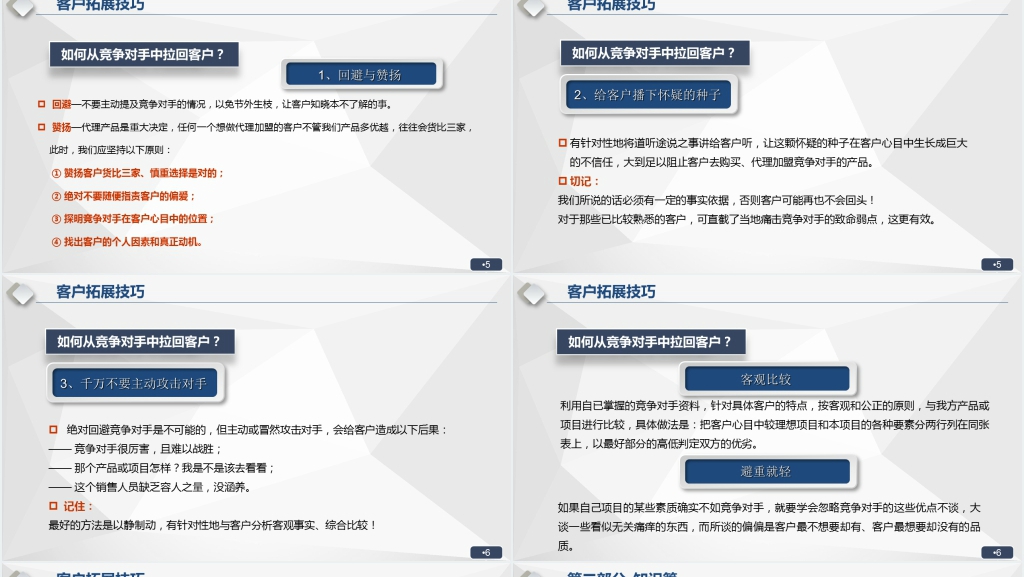1024x577 pixels.
Task: Click the line starting '我们所说的话必须有一定的事实依据'
Action: 716,200
